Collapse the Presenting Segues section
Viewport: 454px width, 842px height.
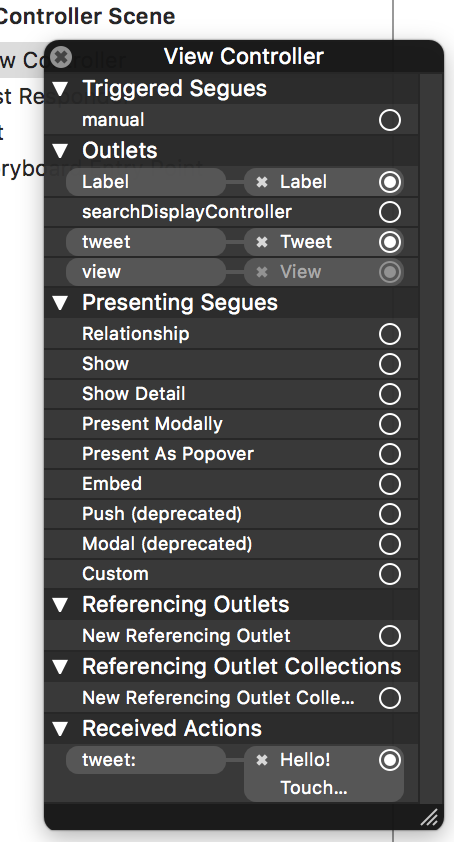coord(61,303)
